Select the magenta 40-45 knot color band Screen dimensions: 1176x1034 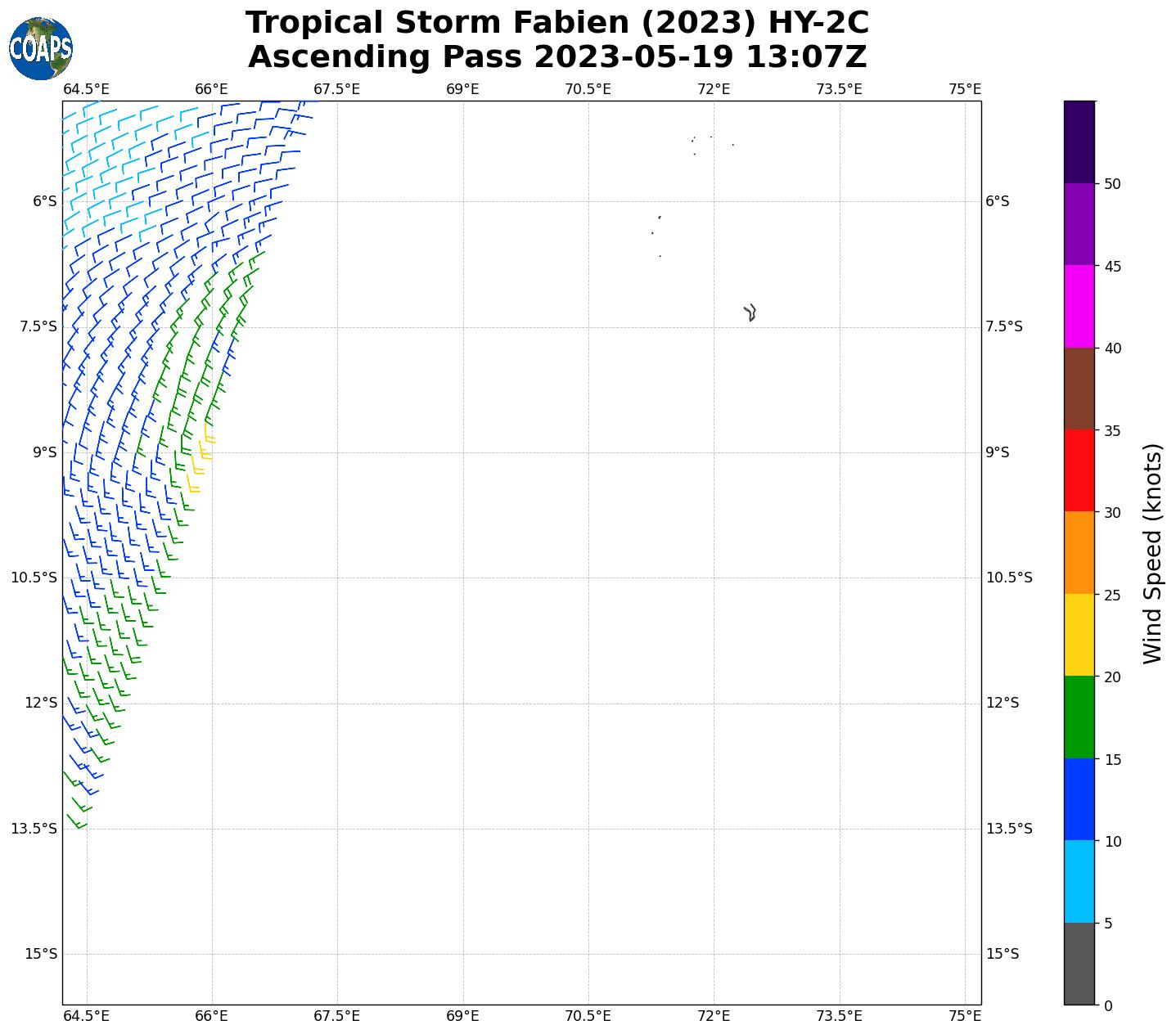click(1079, 306)
